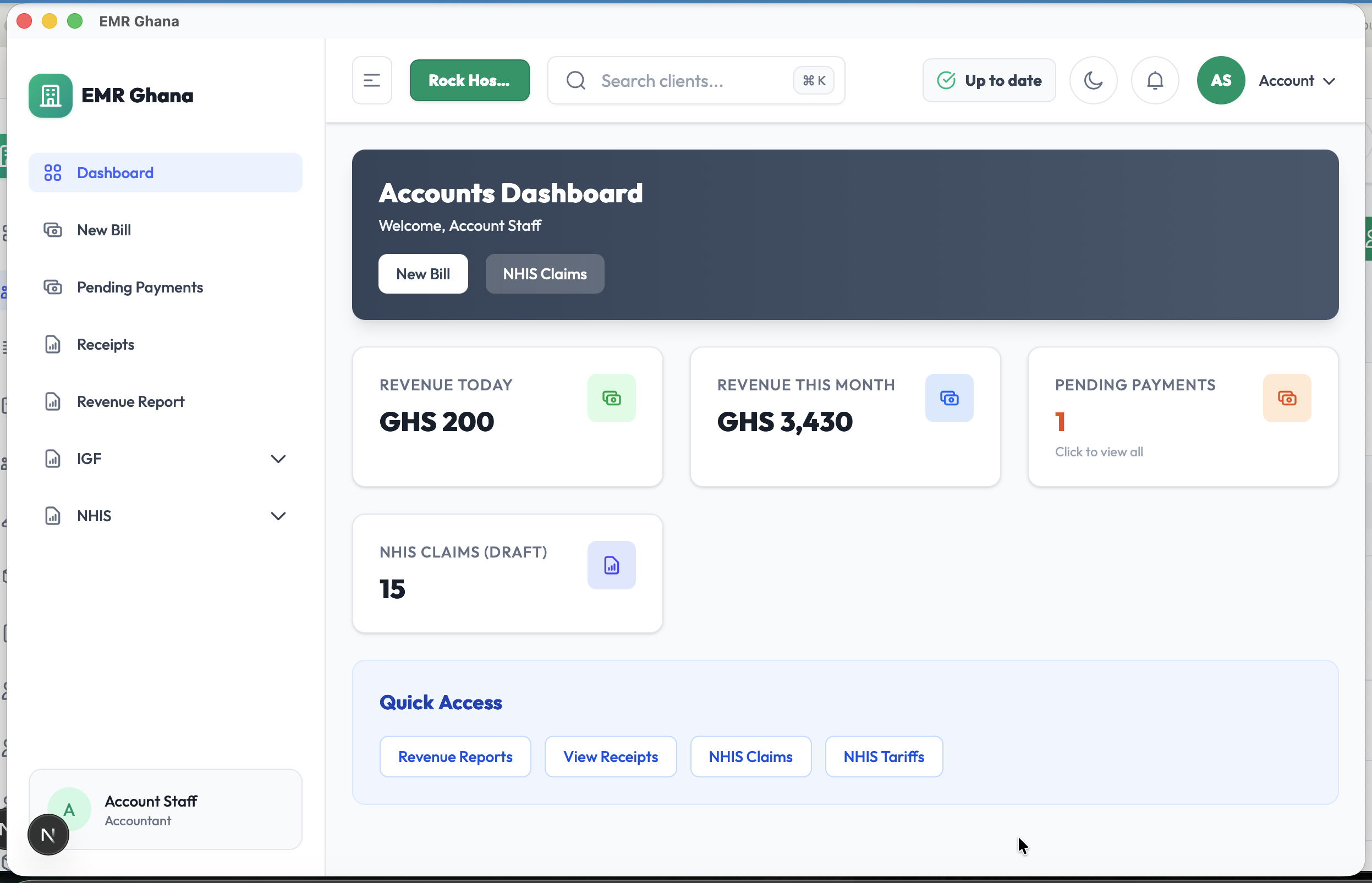
Task: Open notifications via the bell icon
Action: (1155, 80)
